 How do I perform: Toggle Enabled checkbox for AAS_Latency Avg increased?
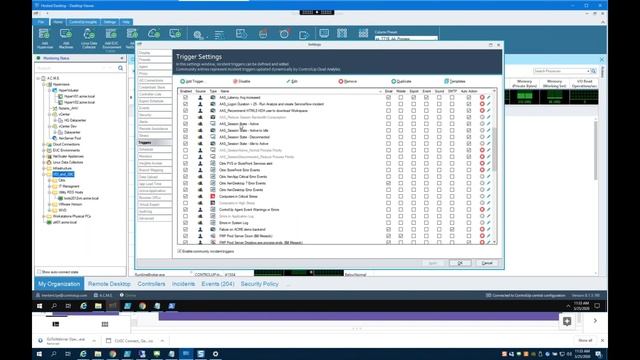[185, 98]
